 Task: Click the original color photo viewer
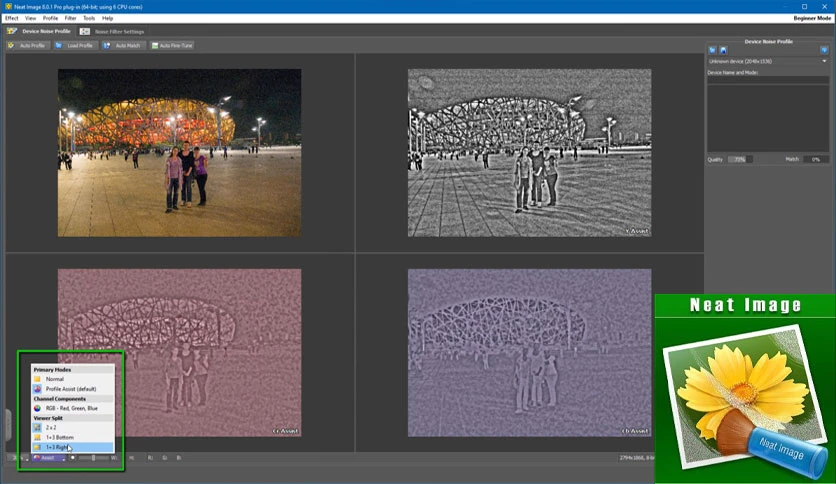tap(180, 152)
